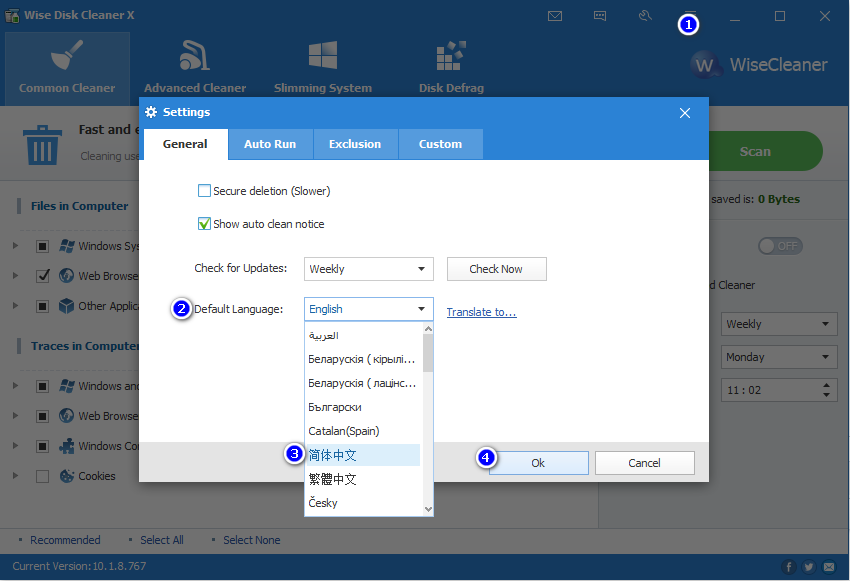Image resolution: width=850 pixels, height=581 pixels.
Task: Open the Monday day dropdown
Action: click(x=779, y=357)
